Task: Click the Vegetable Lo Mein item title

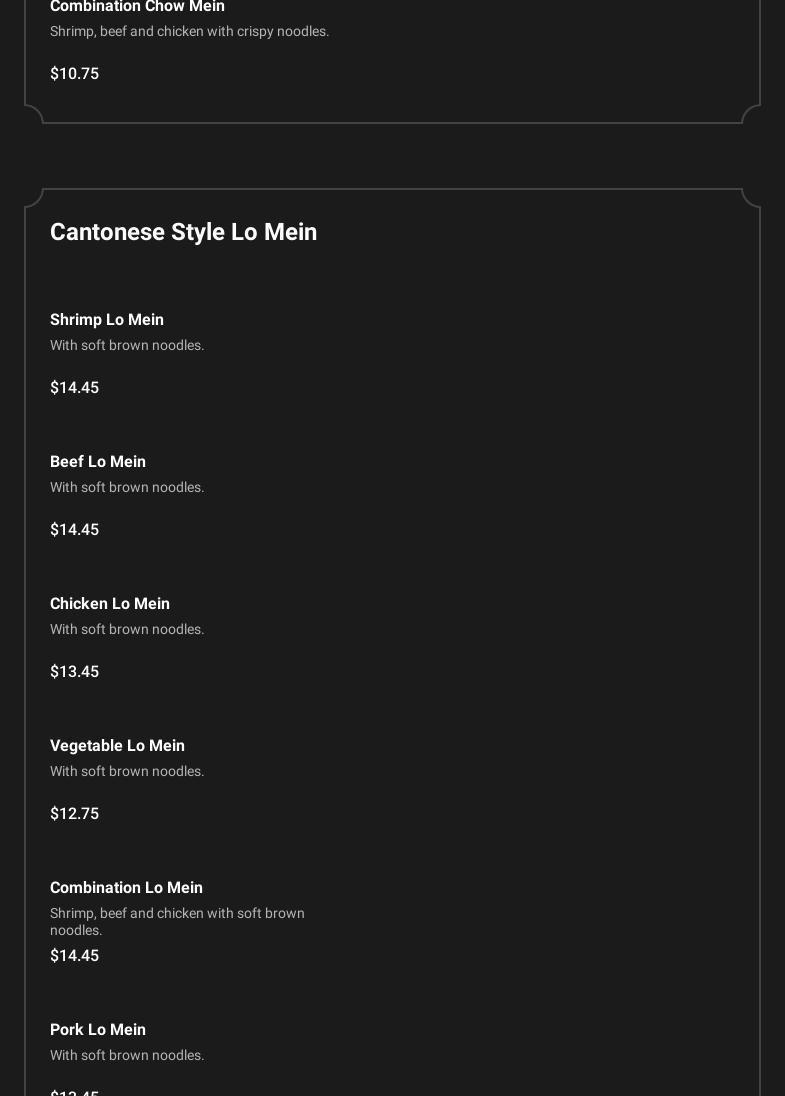Action: [x=117, y=746]
